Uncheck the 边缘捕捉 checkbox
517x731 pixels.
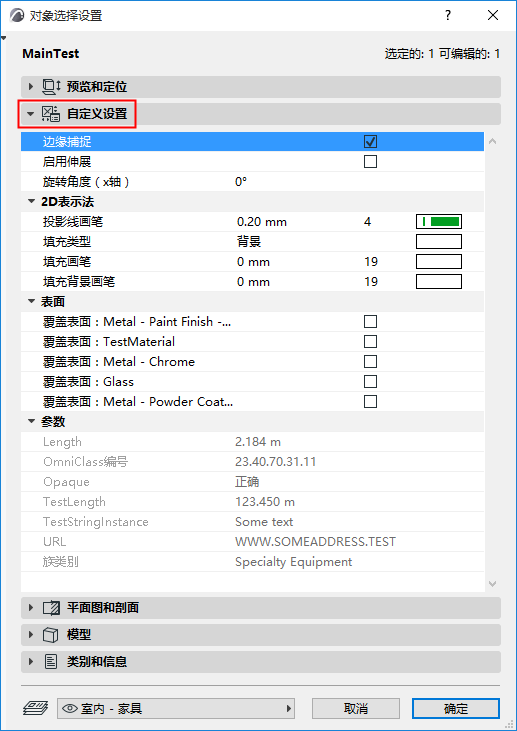point(370,142)
